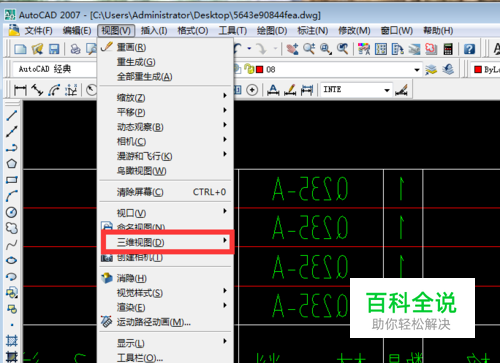
Task: Open the Dimension Style manager icon
Action: (401, 90)
